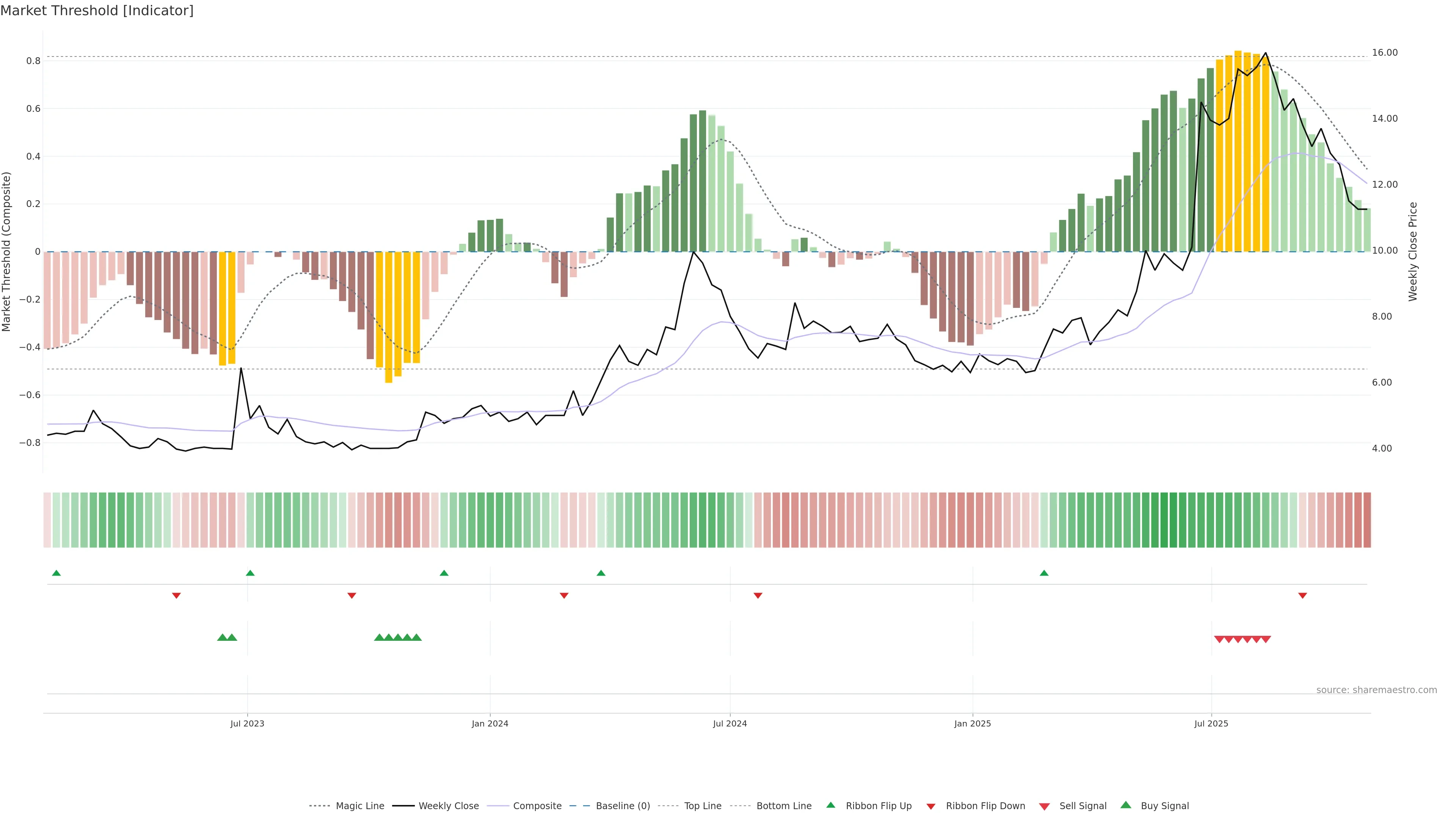Hide the Composite series via legend
The image size is (1456, 819).
tap(537, 806)
